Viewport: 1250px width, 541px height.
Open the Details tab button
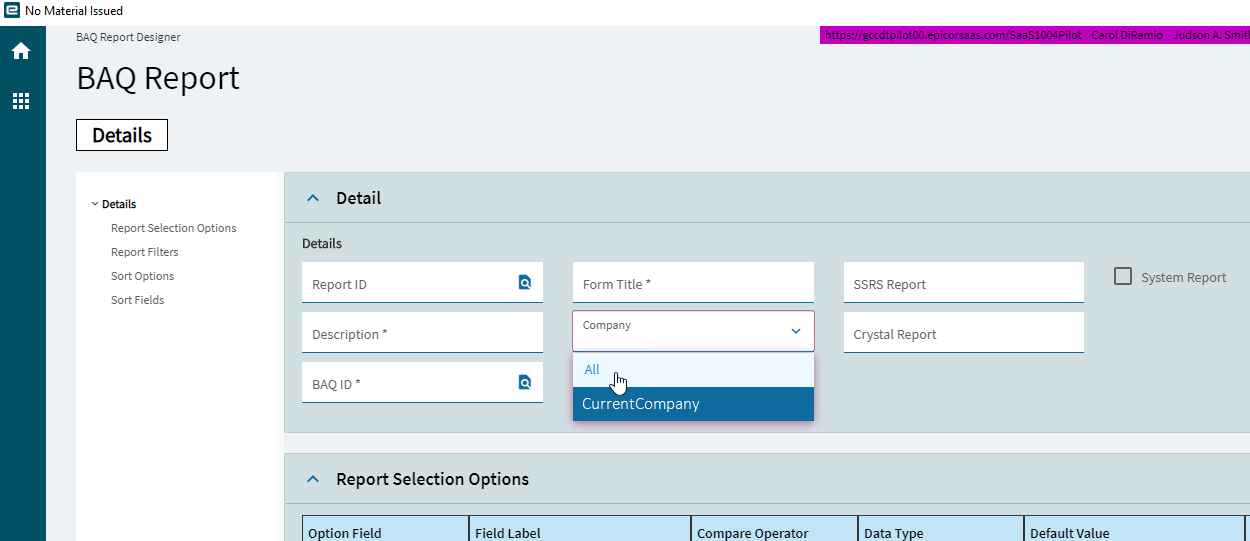[x=122, y=135]
